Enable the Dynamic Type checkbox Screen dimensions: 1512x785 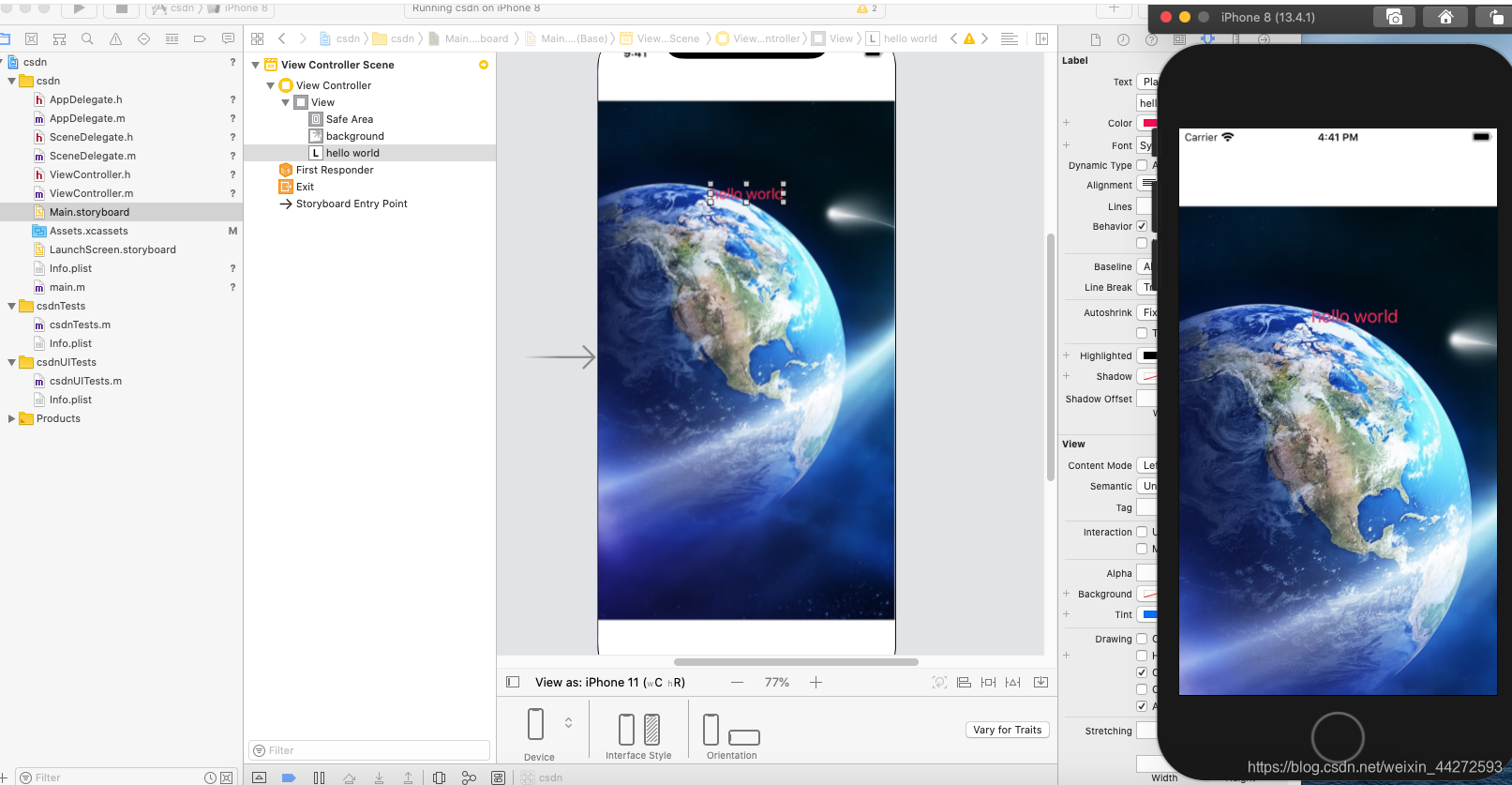[1142, 165]
